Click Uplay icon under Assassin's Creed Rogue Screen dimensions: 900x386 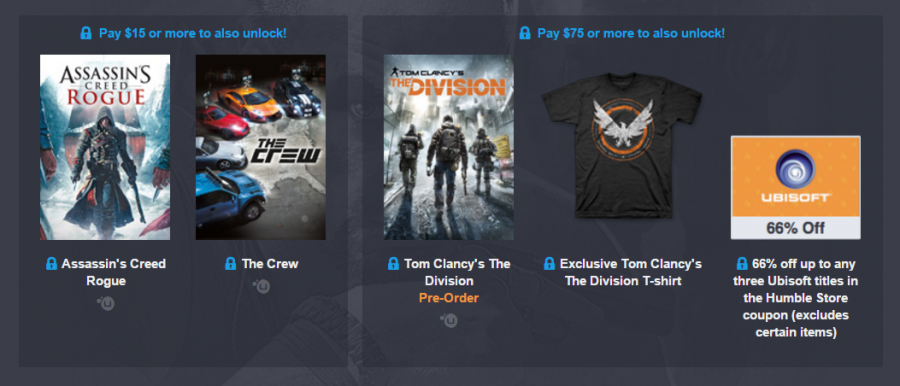106,303
